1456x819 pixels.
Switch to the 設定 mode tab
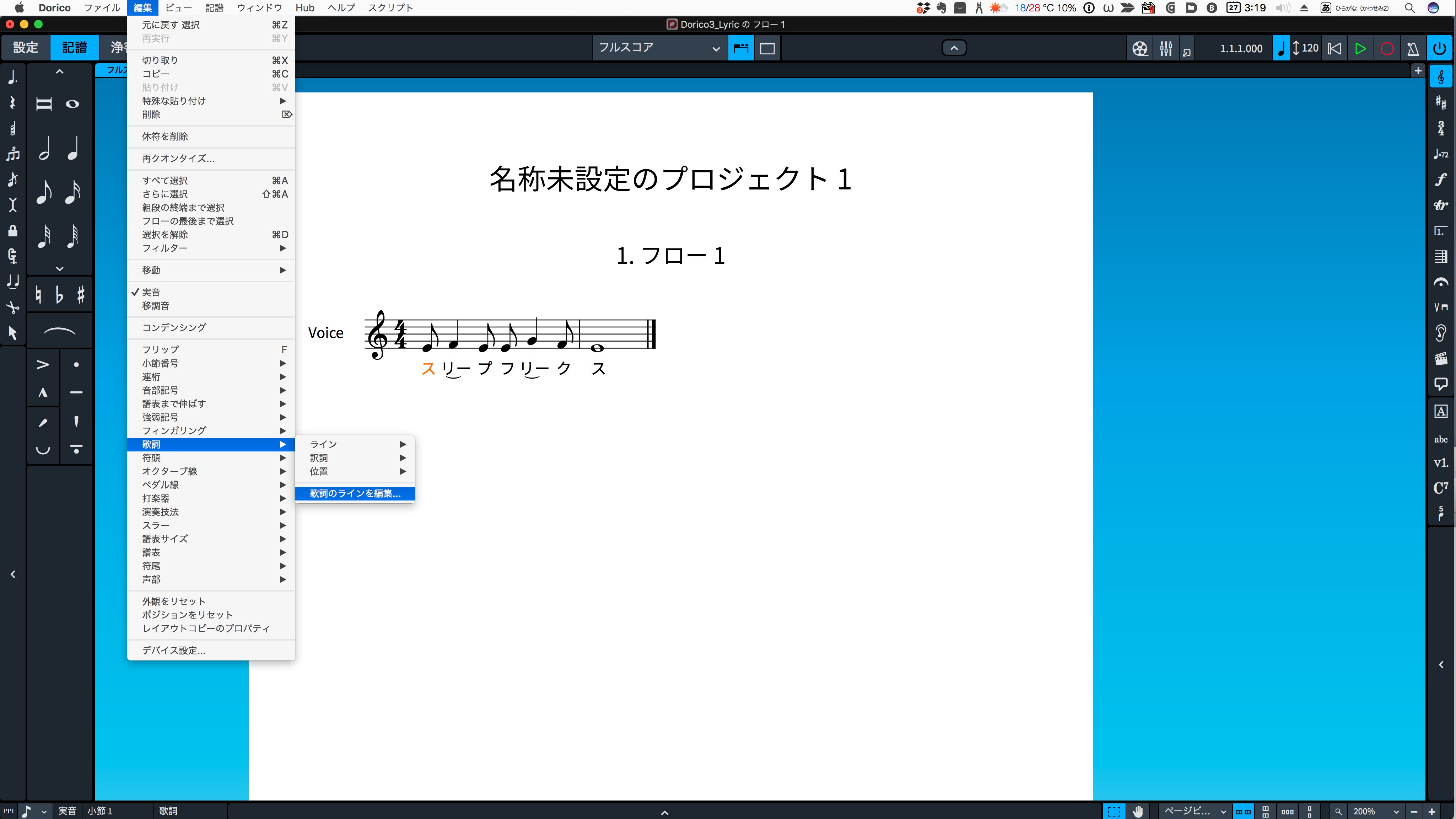pyautogui.click(x=26, y=48)
